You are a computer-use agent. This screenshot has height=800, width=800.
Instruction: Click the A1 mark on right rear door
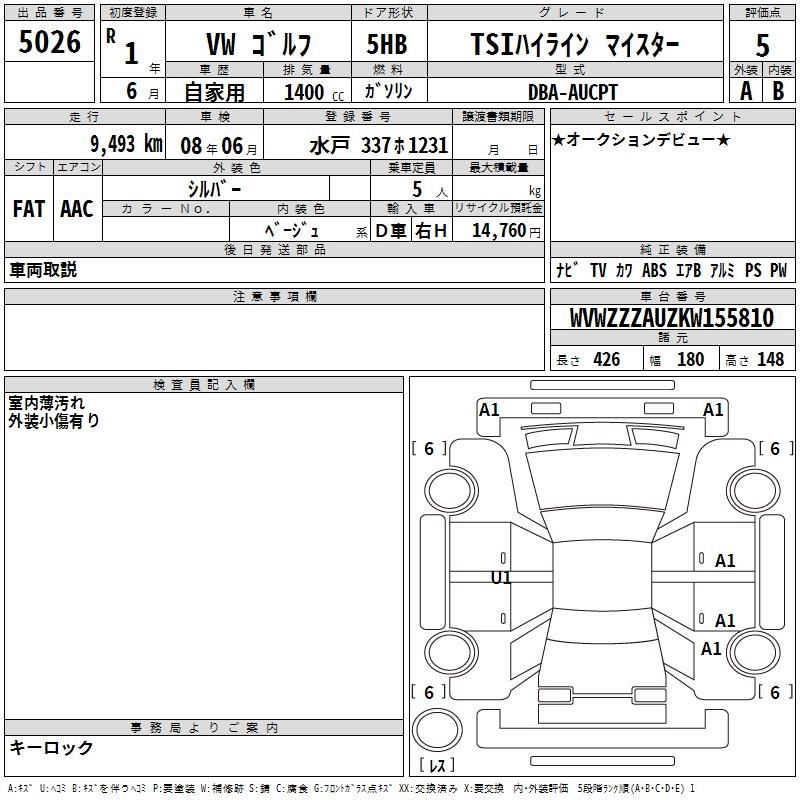point(724,620)
